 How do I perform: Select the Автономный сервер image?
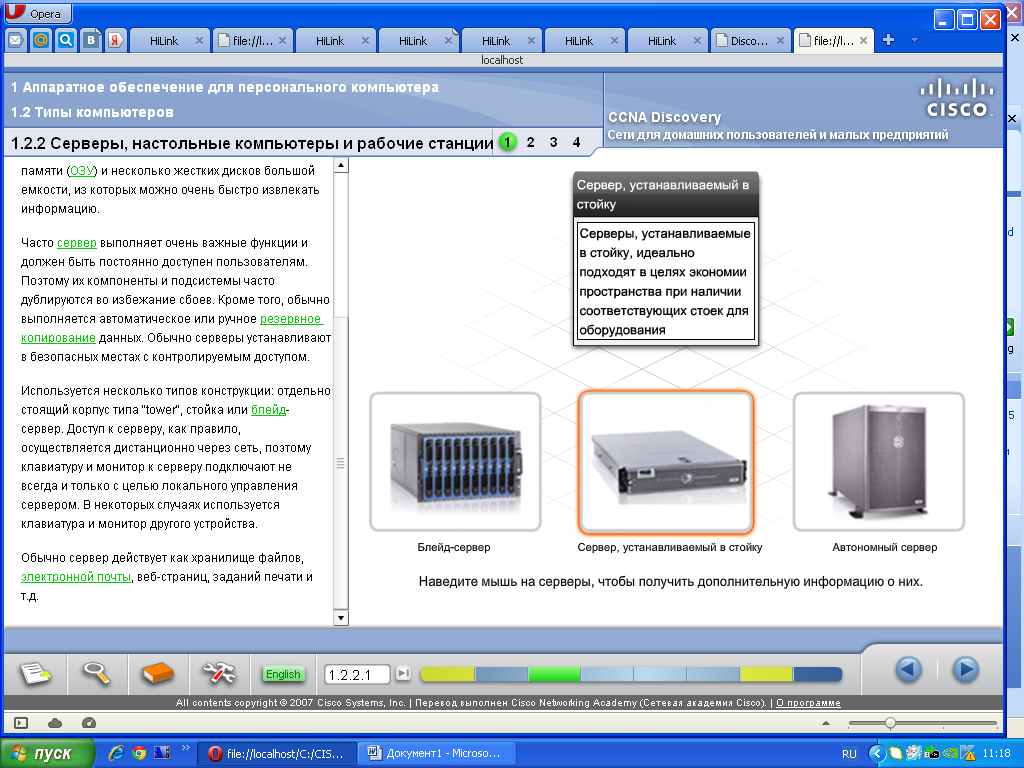pos(878,462)
